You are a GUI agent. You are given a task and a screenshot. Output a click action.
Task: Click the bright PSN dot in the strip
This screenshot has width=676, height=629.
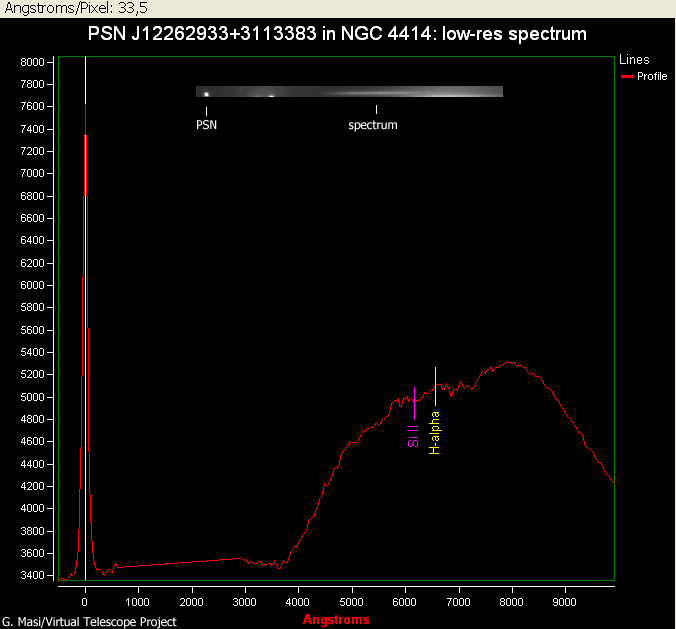click(x=206, y=94)
